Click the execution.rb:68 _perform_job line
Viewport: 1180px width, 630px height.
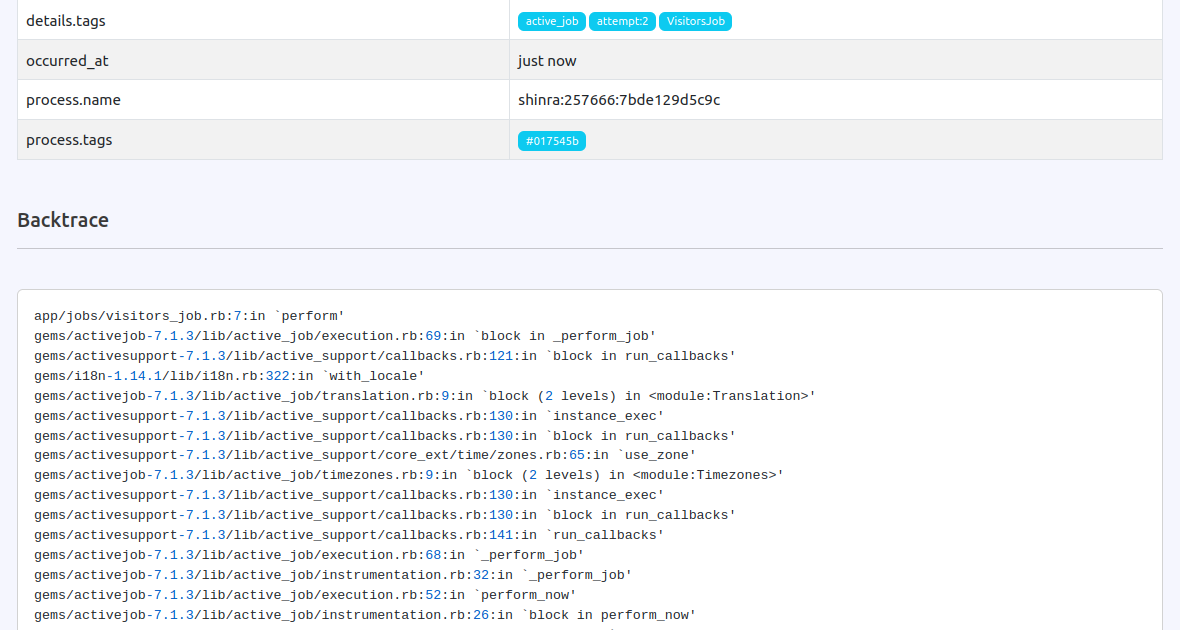tap(309, 555)
